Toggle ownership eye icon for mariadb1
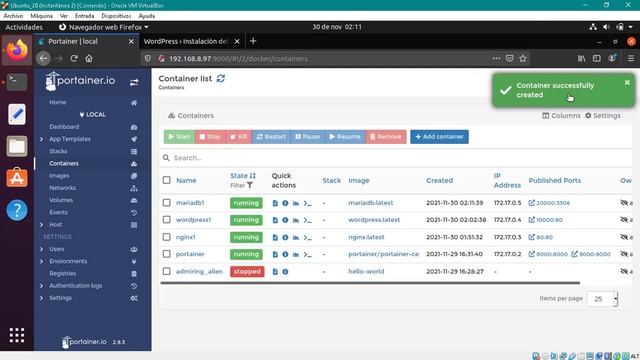Image resolution: width=640 pixels, height=360 pixels. [x=624, y=203]
